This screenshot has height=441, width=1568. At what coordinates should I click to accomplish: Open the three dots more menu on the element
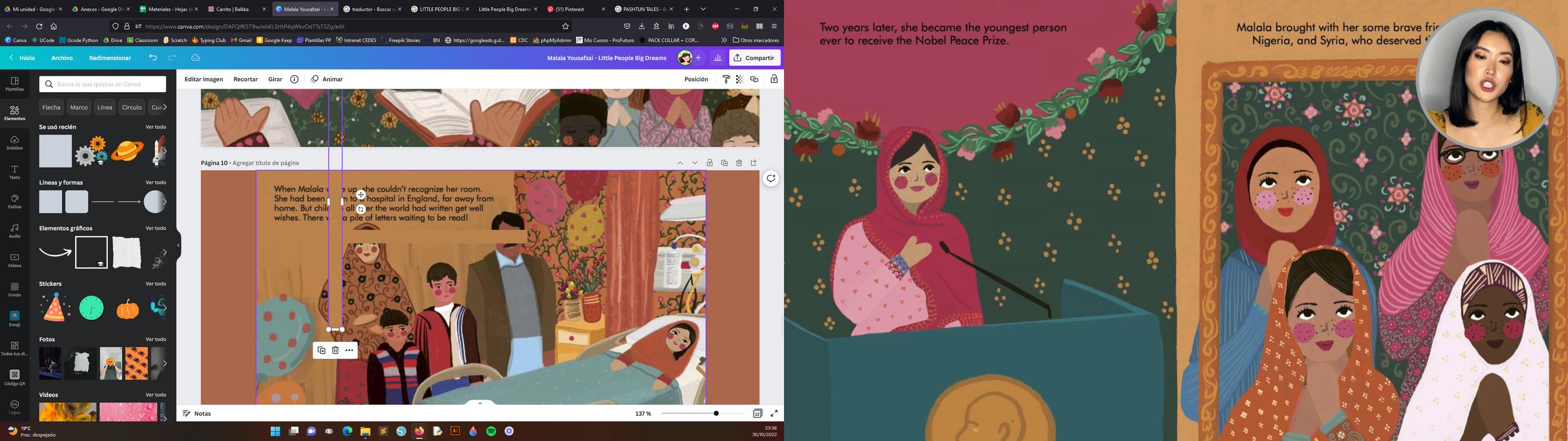coord(349,350)
